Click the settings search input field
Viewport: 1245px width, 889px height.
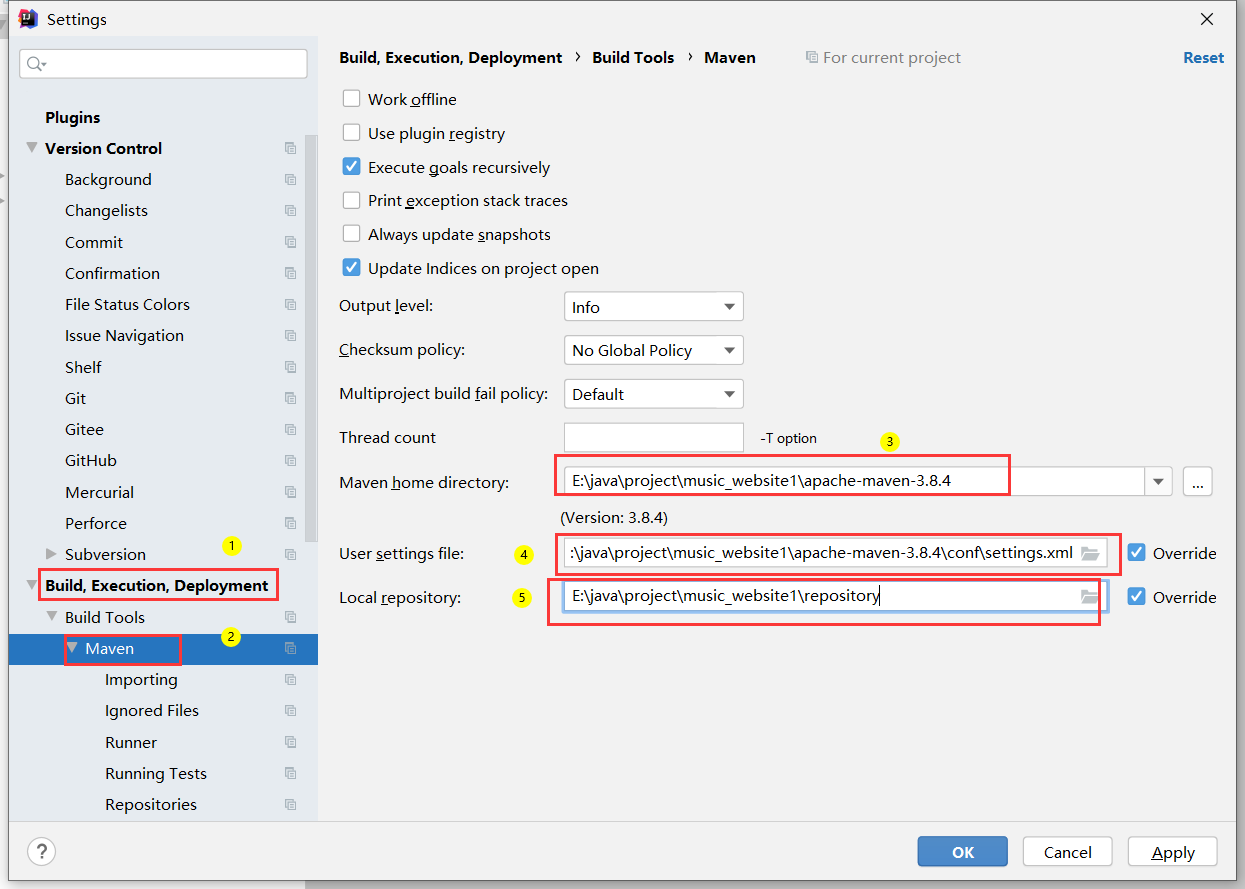point(163,64)
